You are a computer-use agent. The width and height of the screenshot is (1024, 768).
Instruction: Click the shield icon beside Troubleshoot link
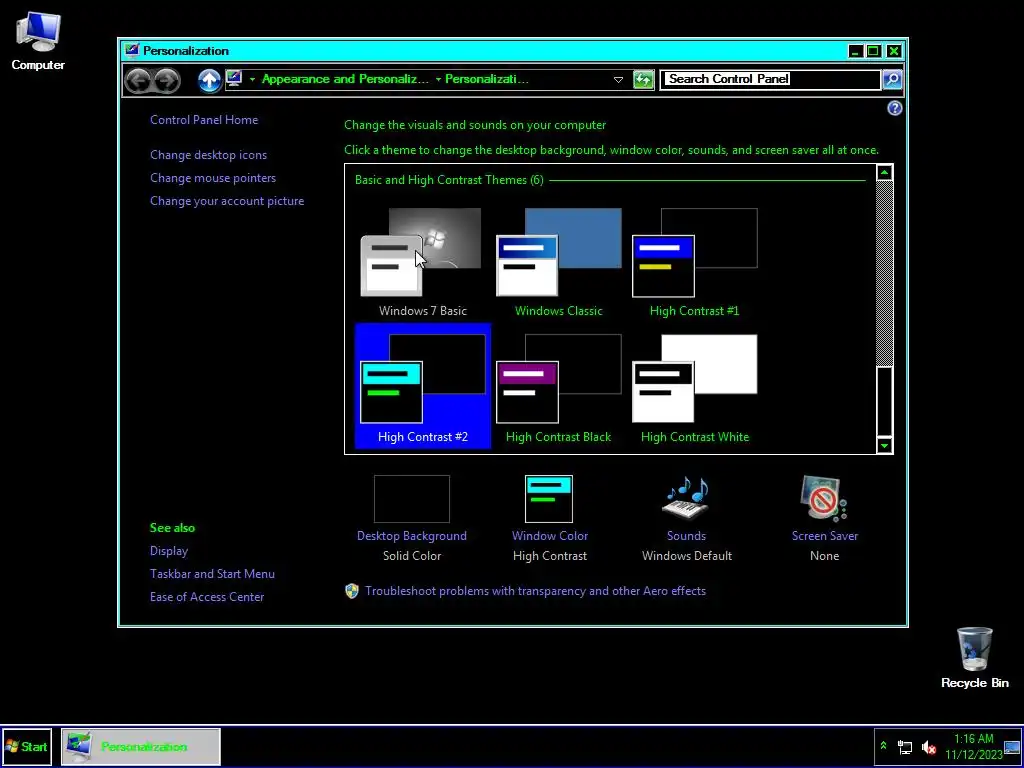coord(352,591)
